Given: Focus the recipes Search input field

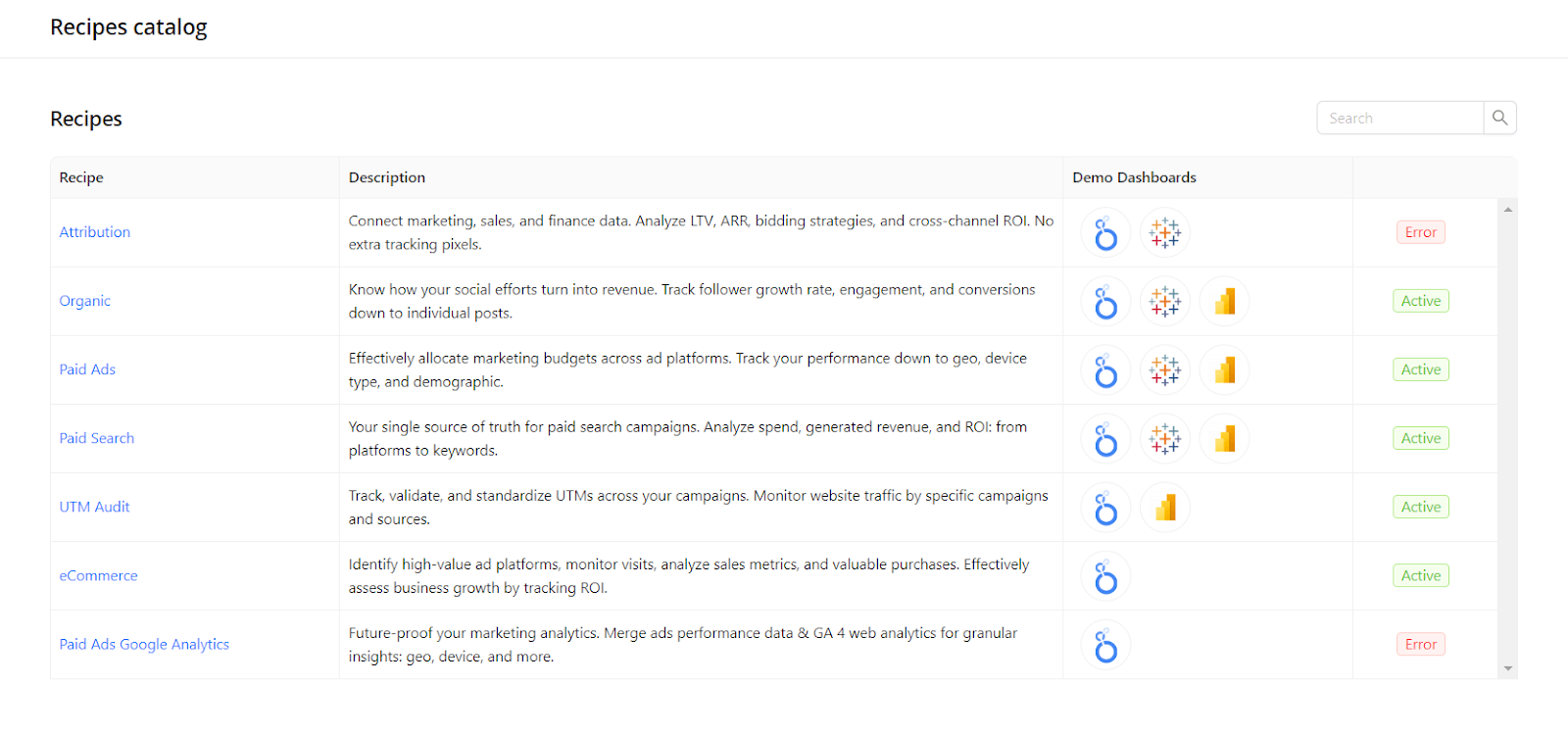Looking at the screenshot, I should 1399,118.
